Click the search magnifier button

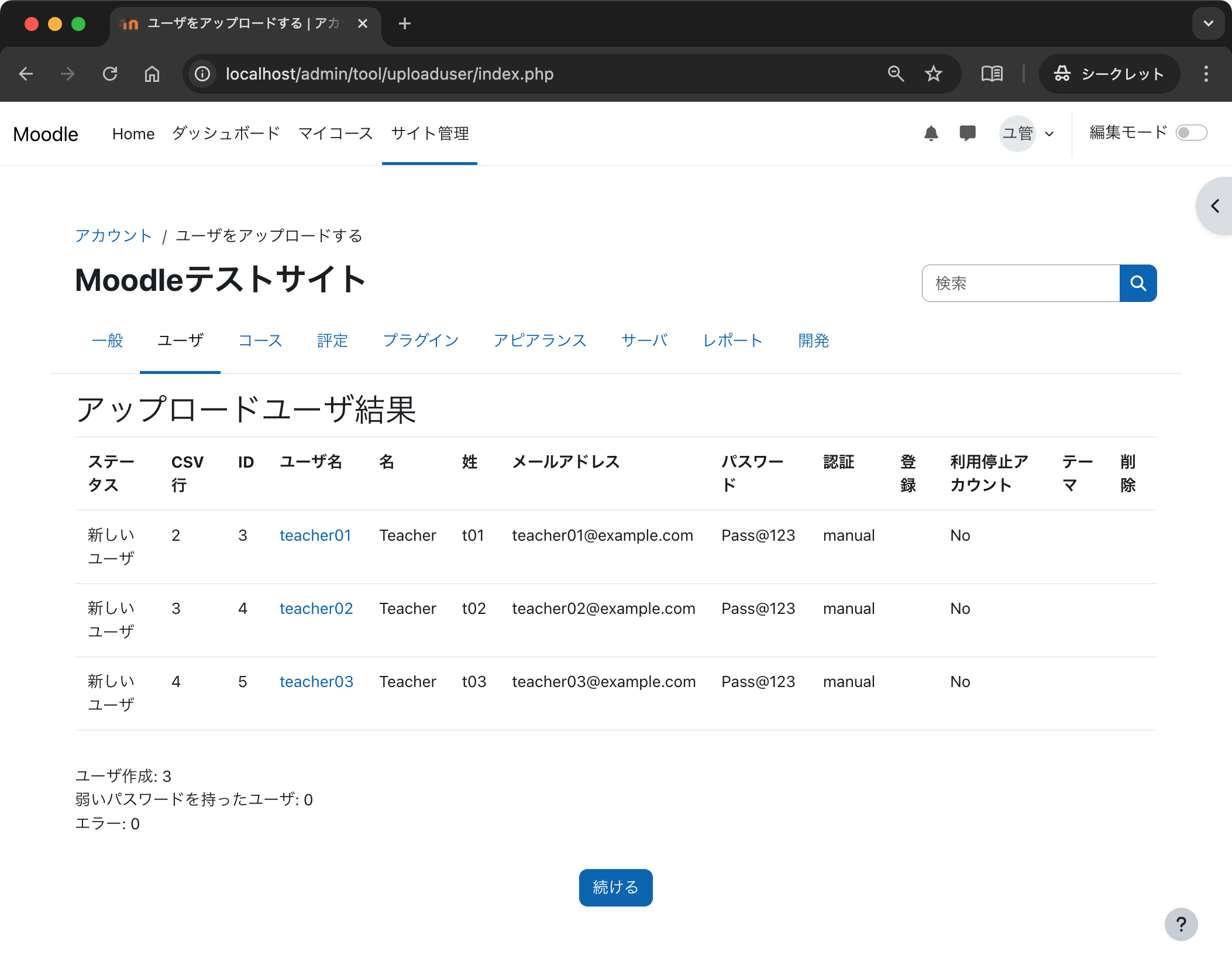pyautogui.click(x=1138, y=283)
